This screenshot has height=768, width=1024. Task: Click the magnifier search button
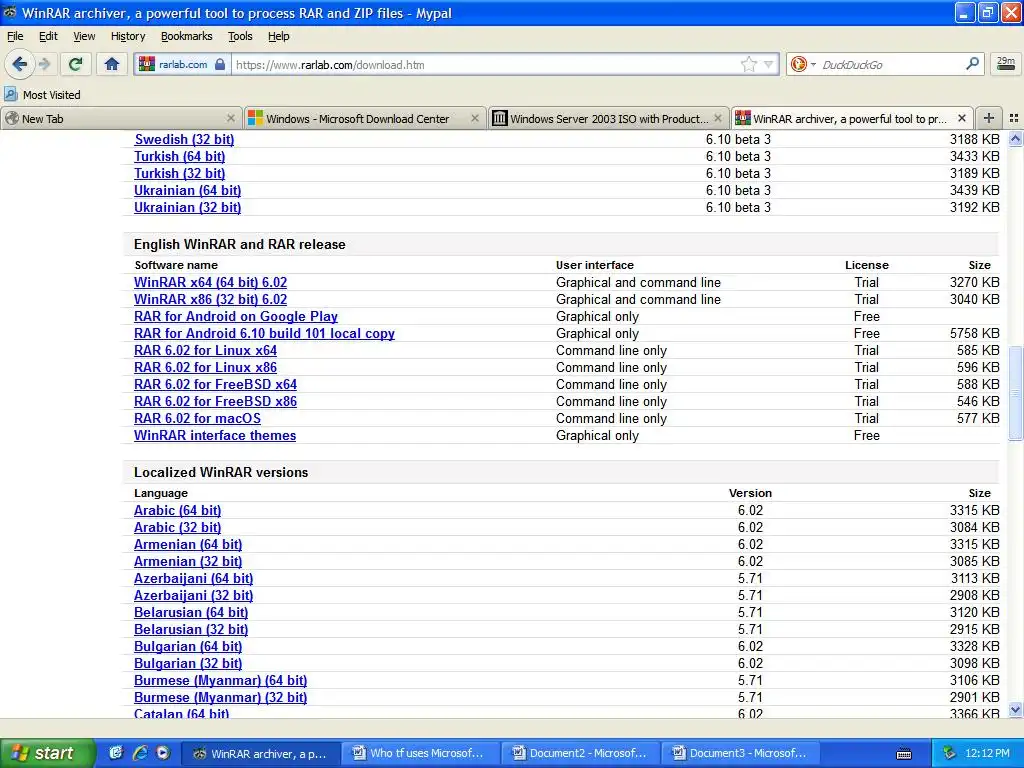tap(972, 64)
